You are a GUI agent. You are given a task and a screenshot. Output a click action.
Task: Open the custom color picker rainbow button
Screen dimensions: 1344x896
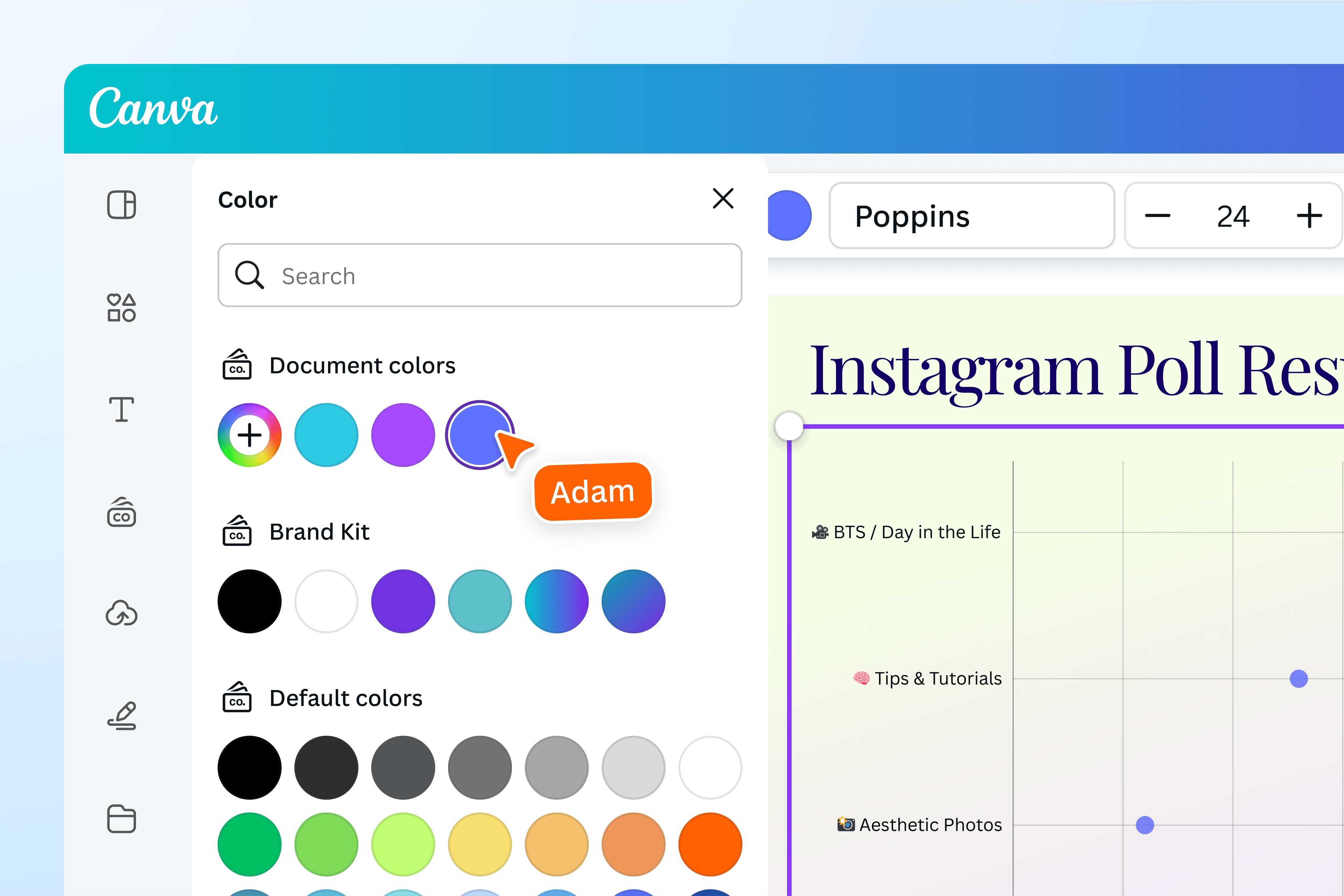click(x=249, y=436)
